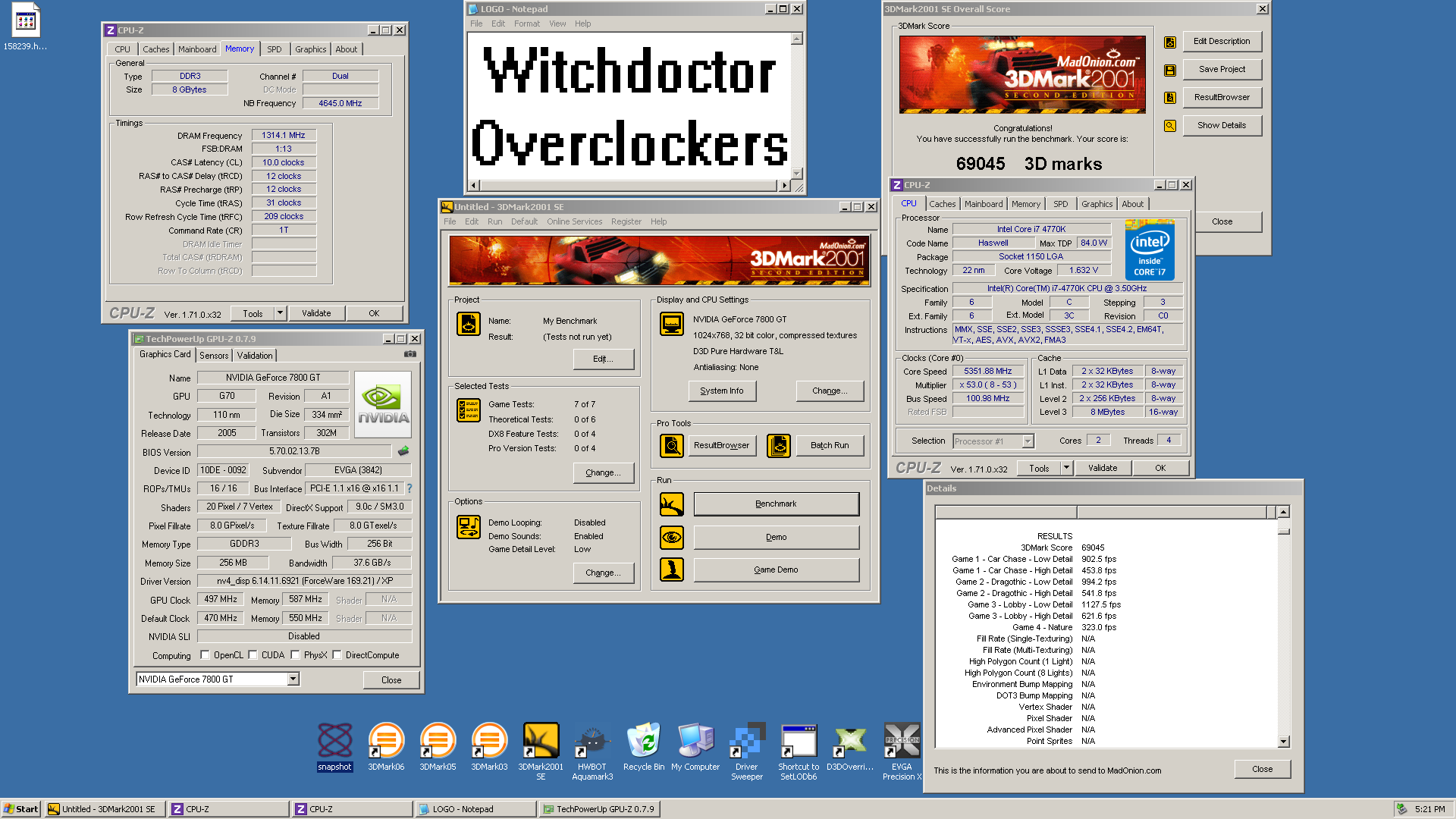Click the Game Demo joystick icon
Screen dimensions: 1456x819
point(671,570)
